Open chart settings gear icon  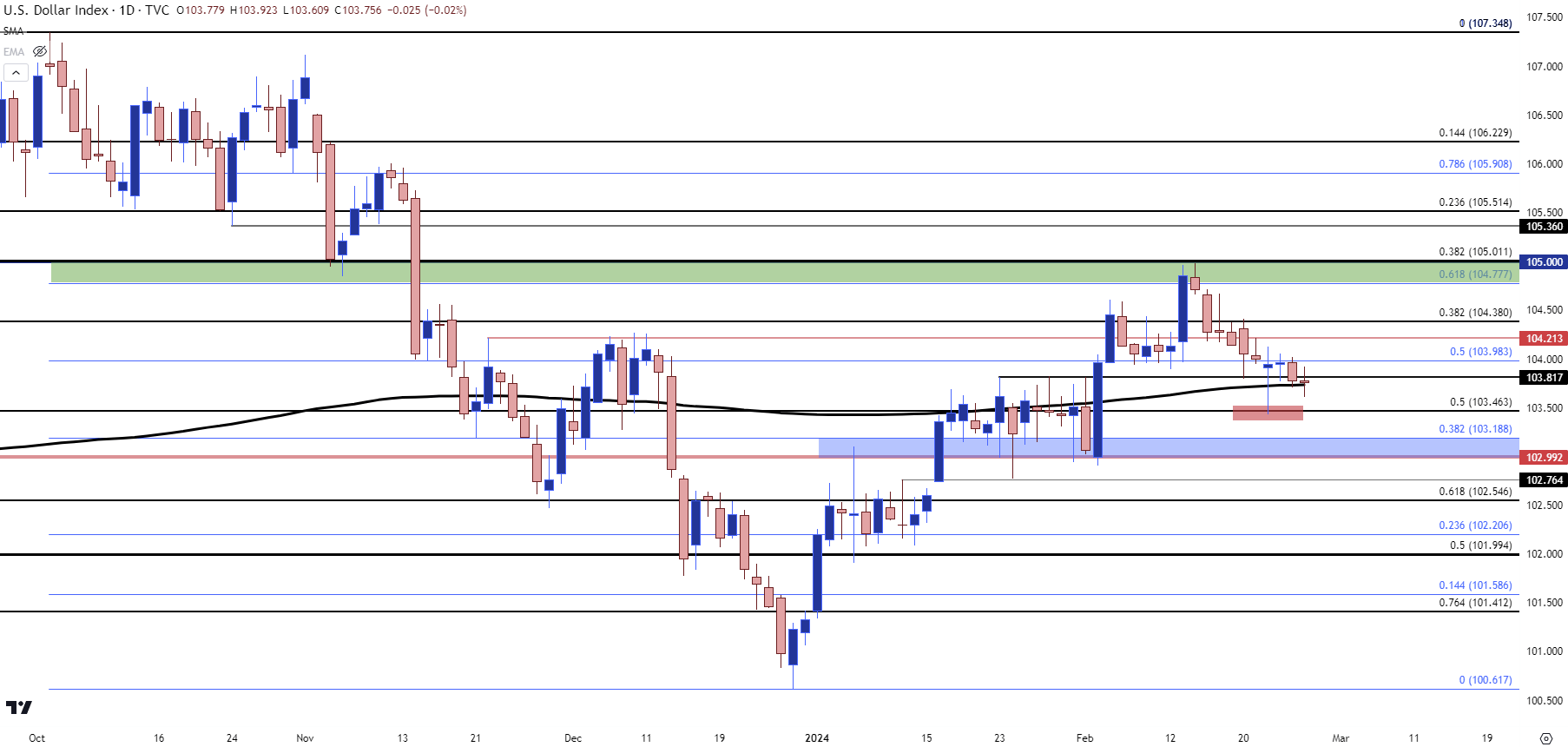tap(1545, 738)
